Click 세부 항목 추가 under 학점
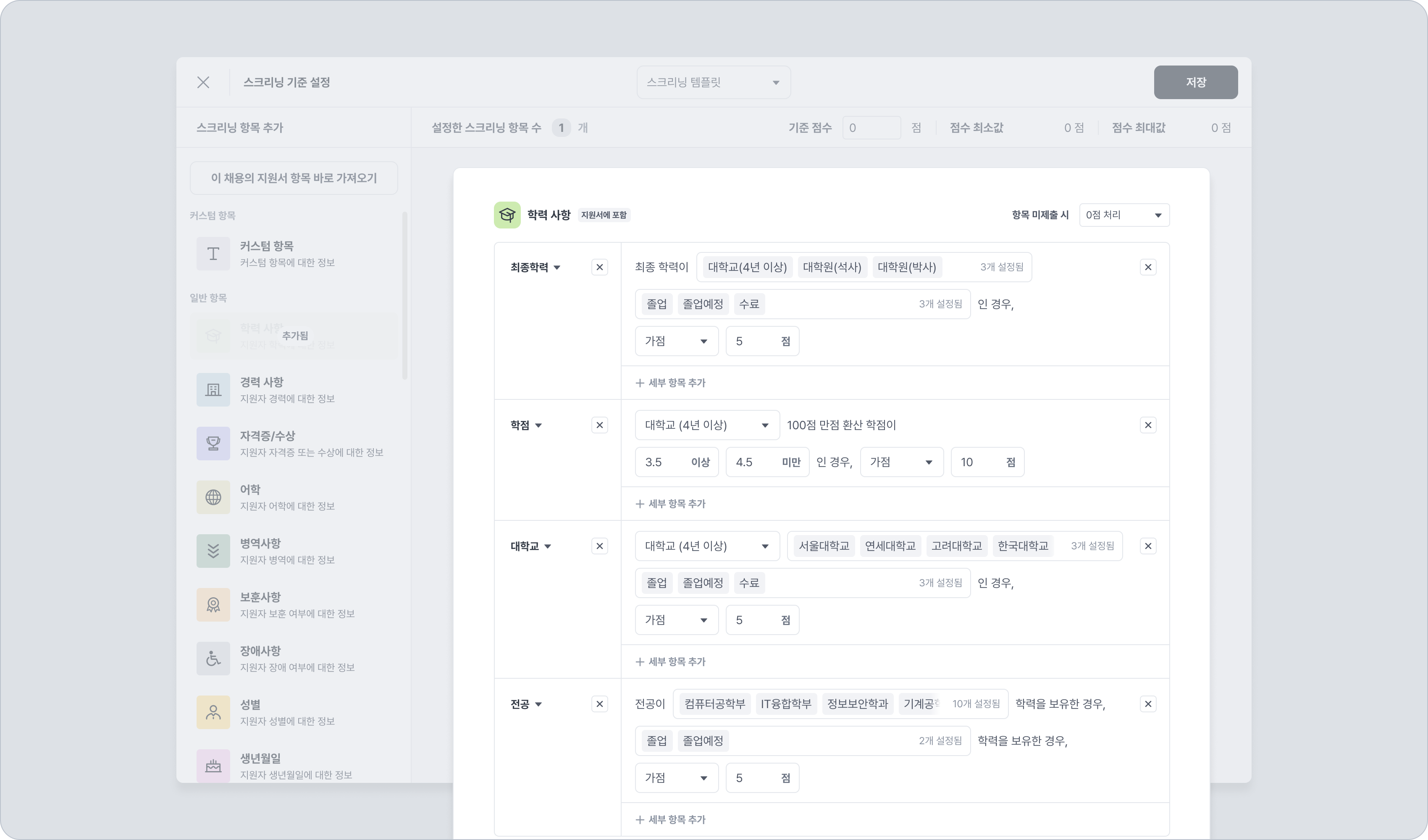The image size is (1428, 840). click(671, 504)
